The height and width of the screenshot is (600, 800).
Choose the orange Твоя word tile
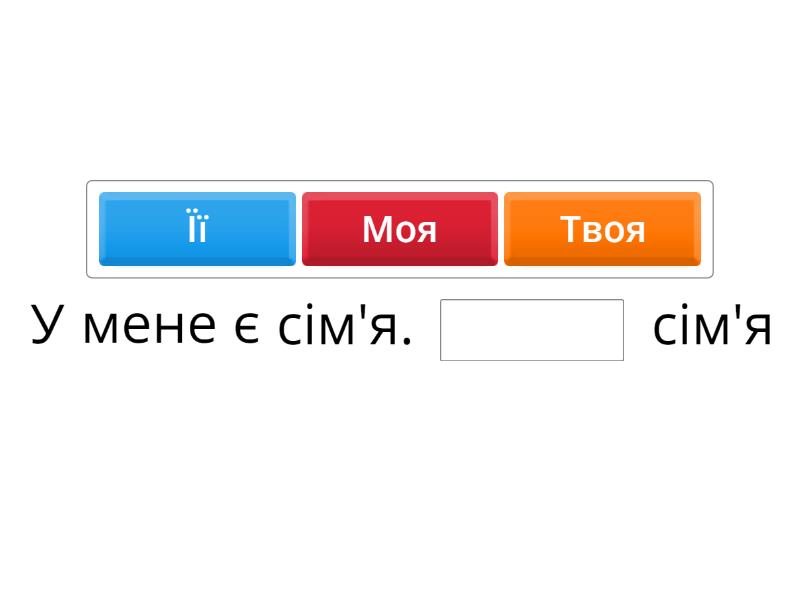602,229
